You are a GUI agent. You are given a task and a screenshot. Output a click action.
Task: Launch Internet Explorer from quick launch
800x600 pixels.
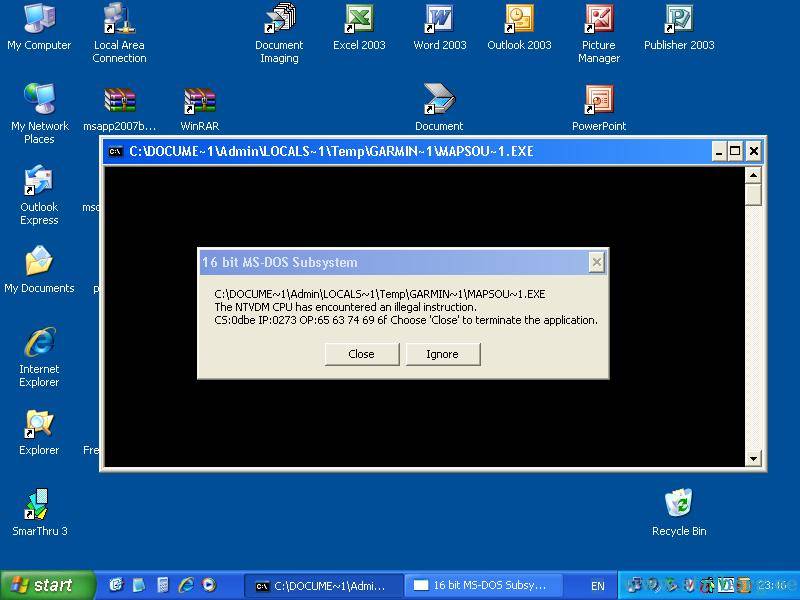pyautogui.click(x=186, y=585)
